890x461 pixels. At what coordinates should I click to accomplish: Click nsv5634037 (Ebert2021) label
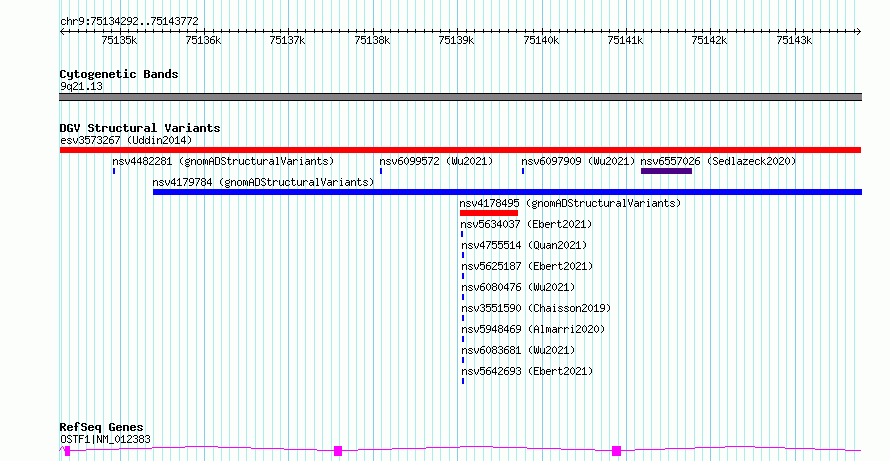[526, 224]
